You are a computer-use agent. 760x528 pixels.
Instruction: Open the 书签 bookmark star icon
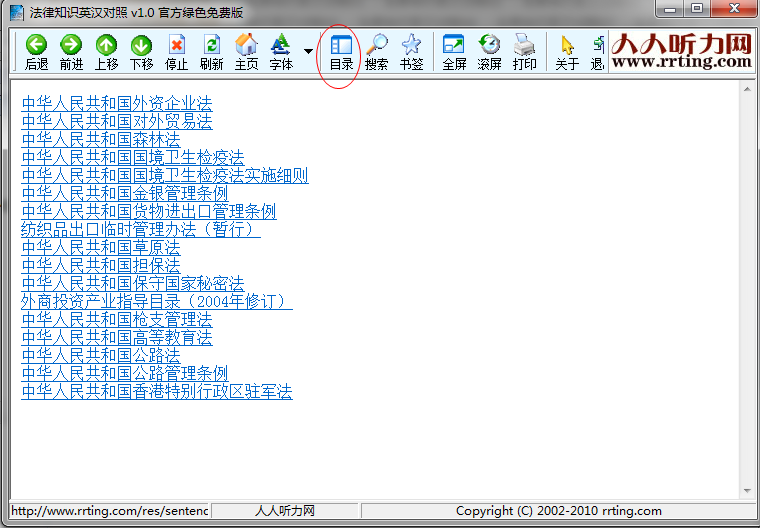[x=412, y=45]
